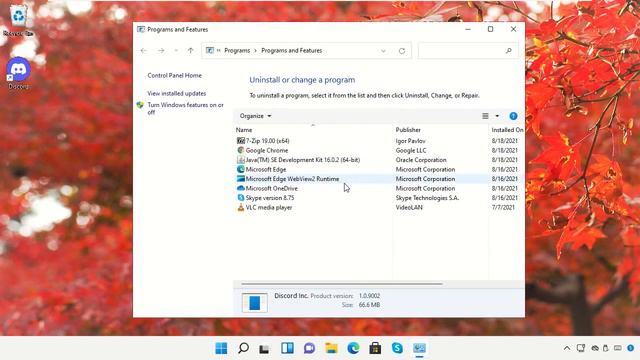Click publisher Igor Pavlov cell
This screenshot has width=640, height=360.
[411, 141]
